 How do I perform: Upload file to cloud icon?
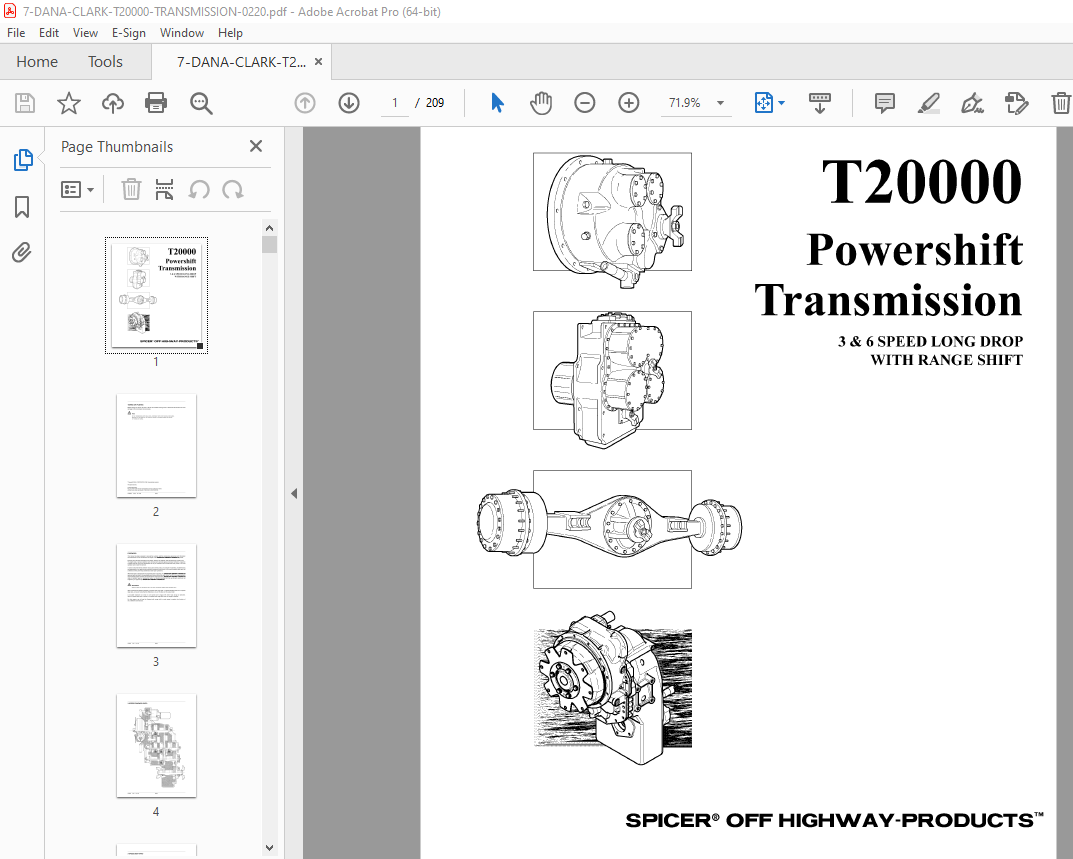point(113,103)
